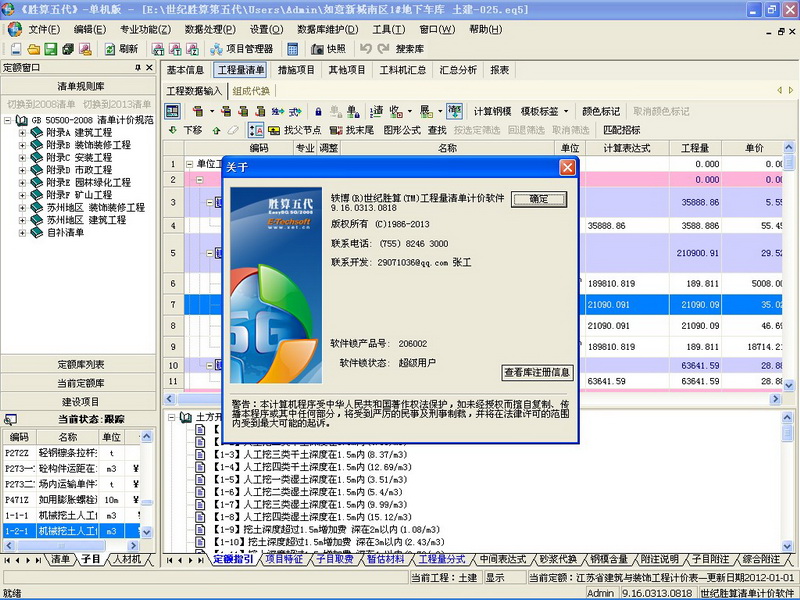Collapse the row 1 单位 tree node in grid
Viewport: 800px width, 600px height.
point(189,164)
